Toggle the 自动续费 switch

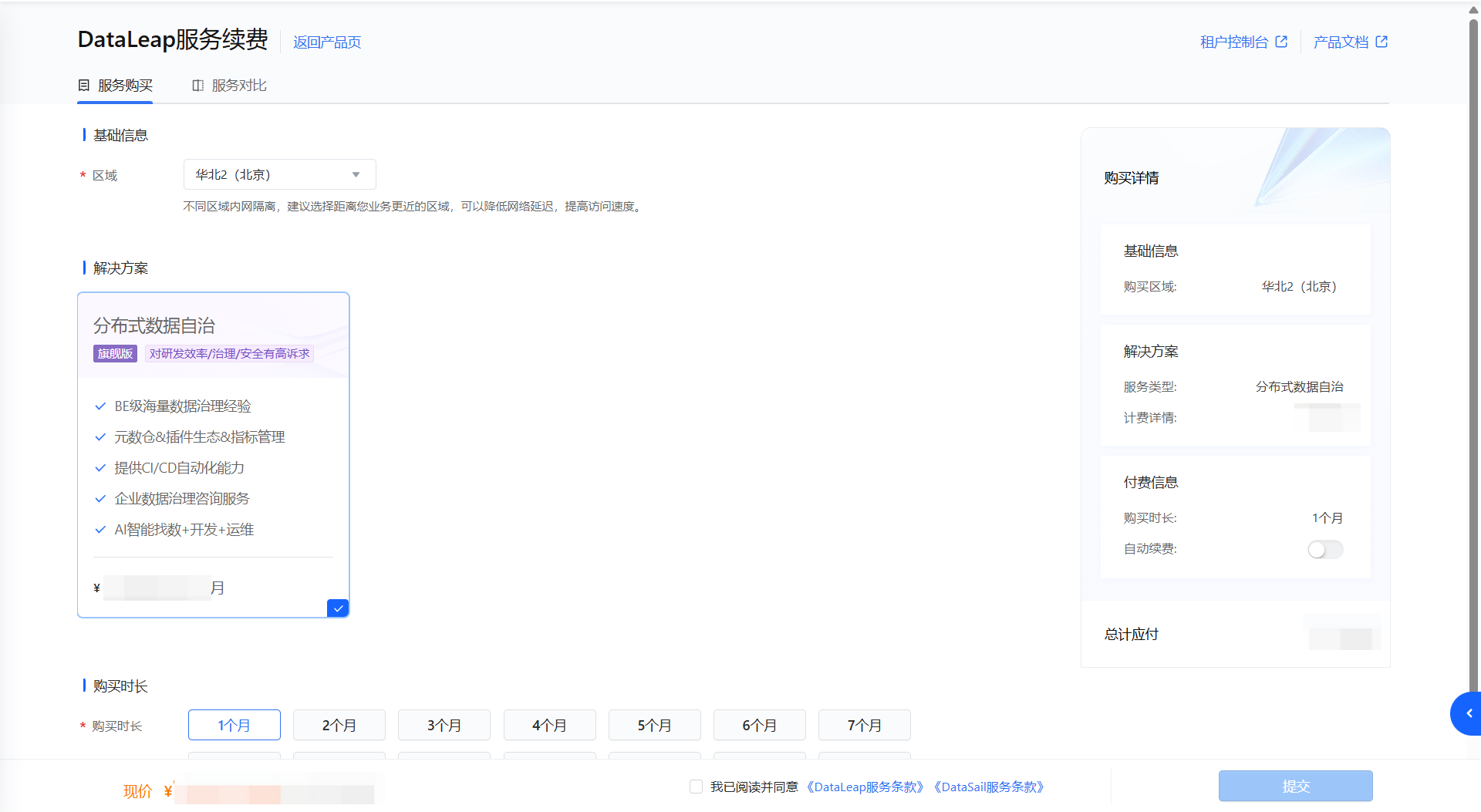(x=1325, y=549)
